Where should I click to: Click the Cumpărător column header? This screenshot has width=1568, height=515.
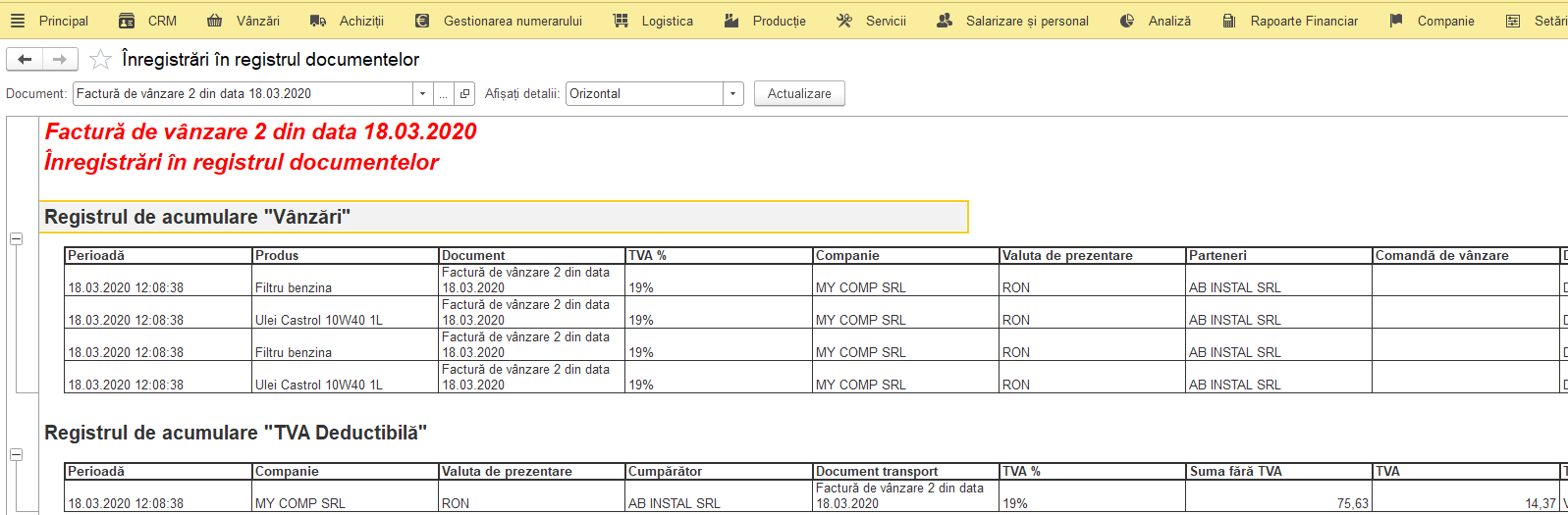(x=720, y=471)
